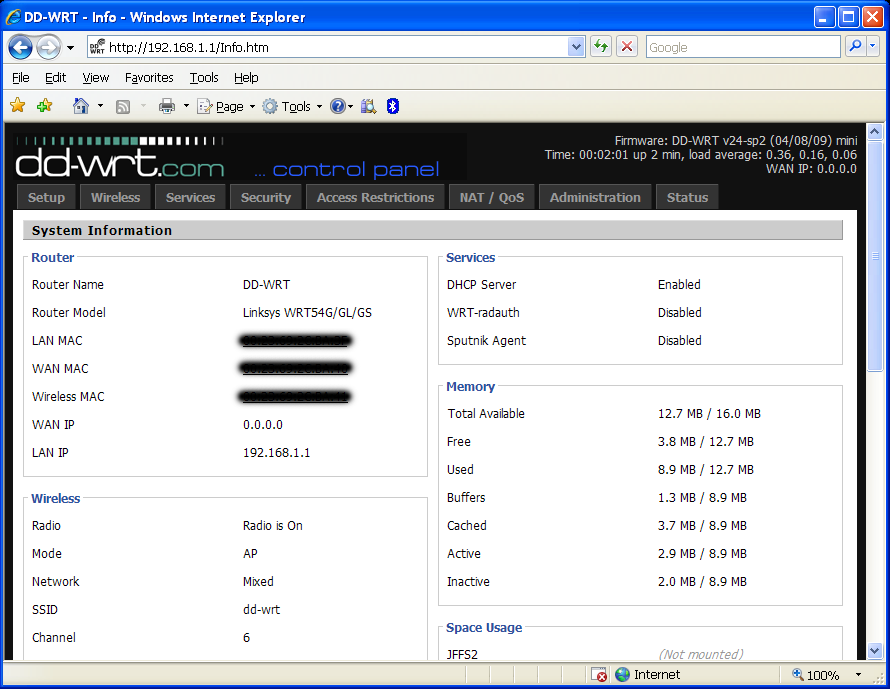The image size is (890, 689).
Task: Click Total Available memory 12.7 MB / 16.0 MB
Action: pyautogui.click(x=709, y=414)
